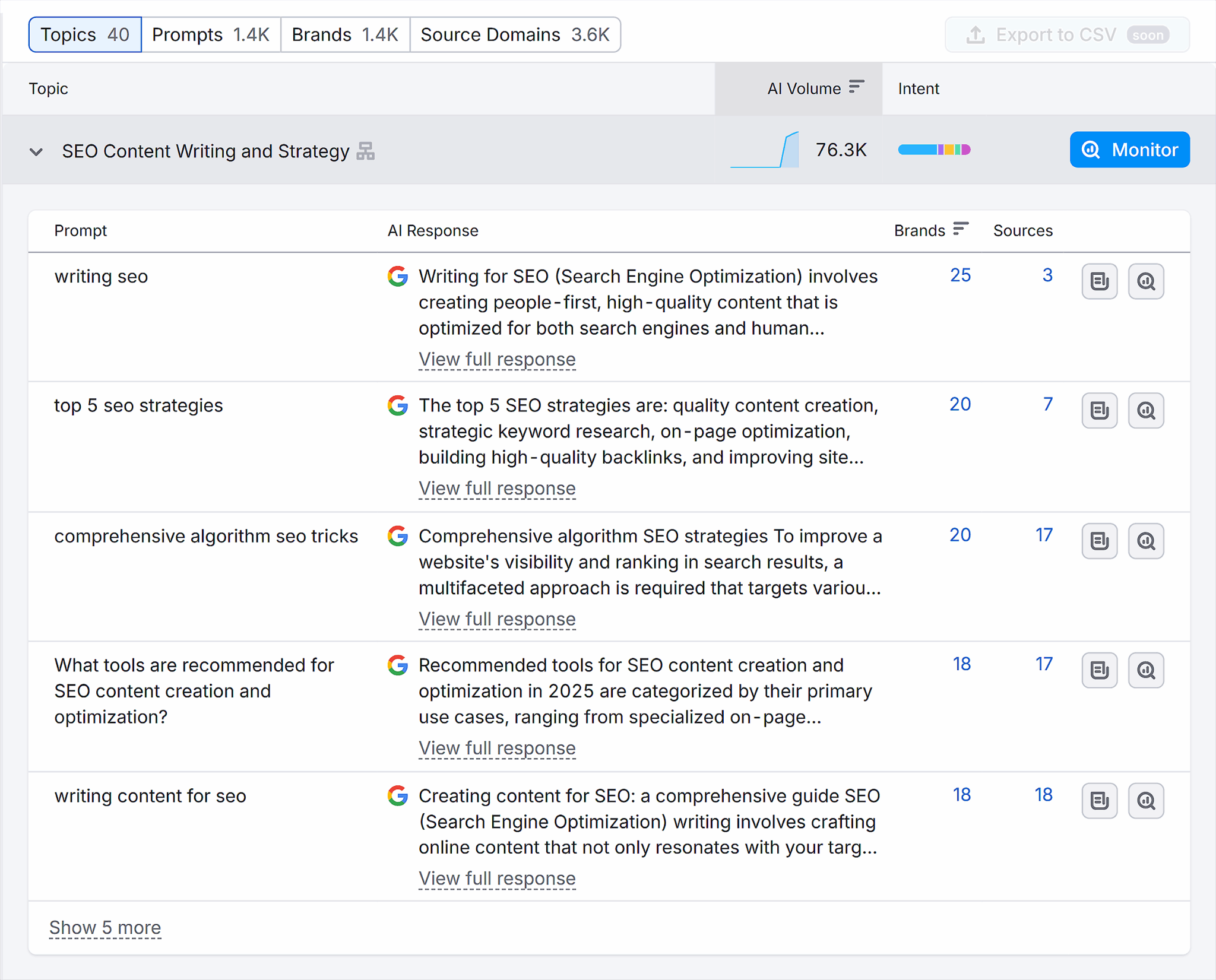Click the Export to CSV button
Image resolution: width=1216 pixels, height=980 pixels.
click(x=1067, y=34)
